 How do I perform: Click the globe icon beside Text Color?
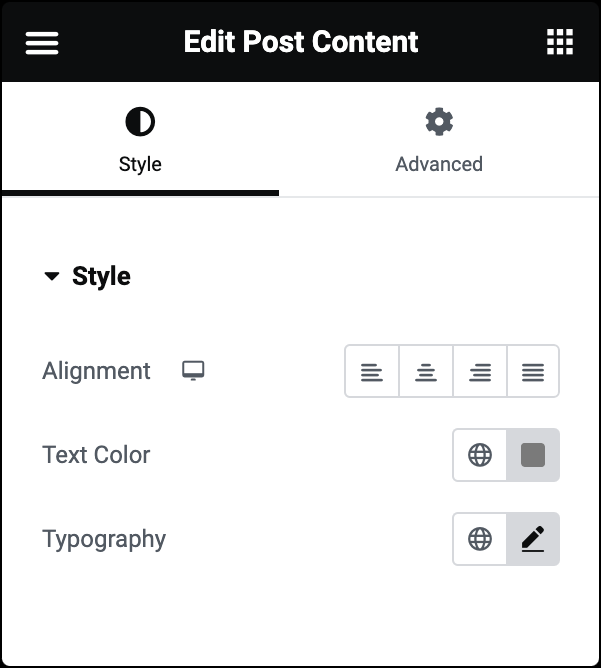(480, 455)
